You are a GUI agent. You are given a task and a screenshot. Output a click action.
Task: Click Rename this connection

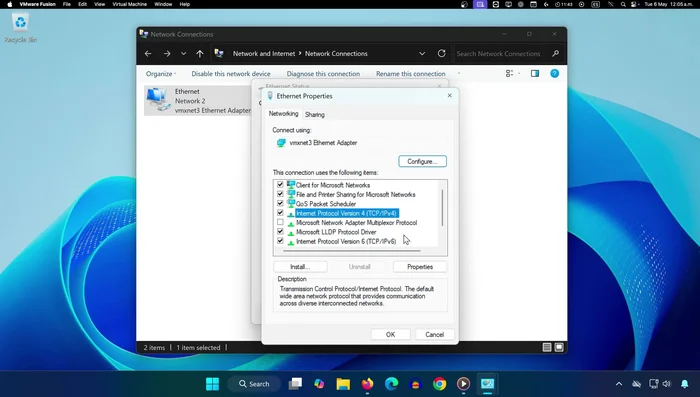tap(411, 74)
